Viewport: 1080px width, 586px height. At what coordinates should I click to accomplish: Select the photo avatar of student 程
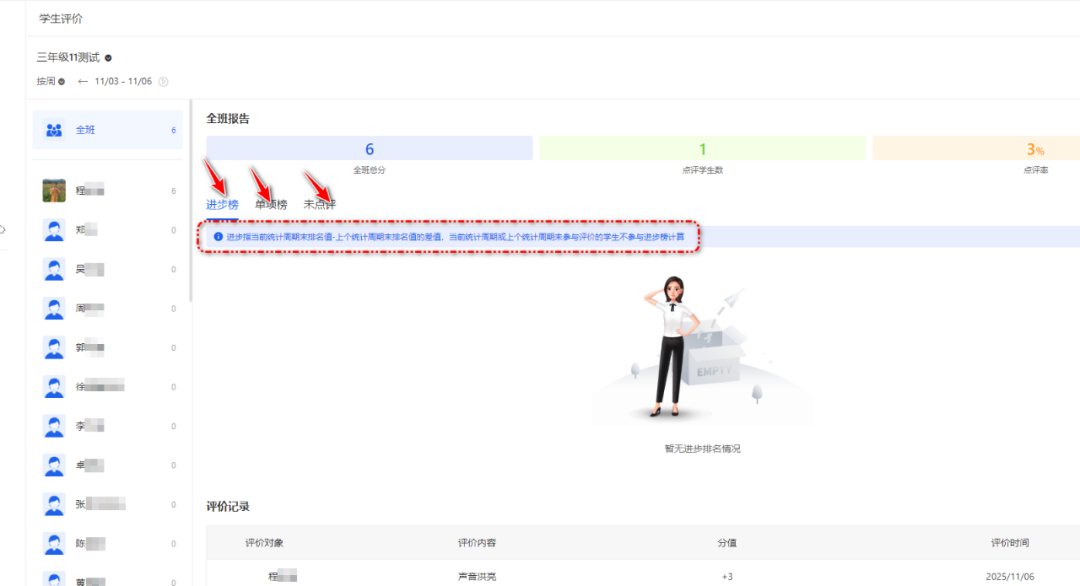pos(54,190)
